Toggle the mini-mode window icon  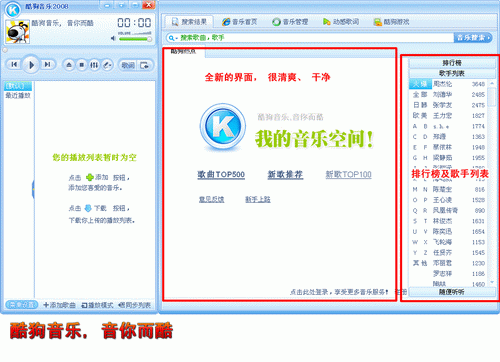[145, 65]
